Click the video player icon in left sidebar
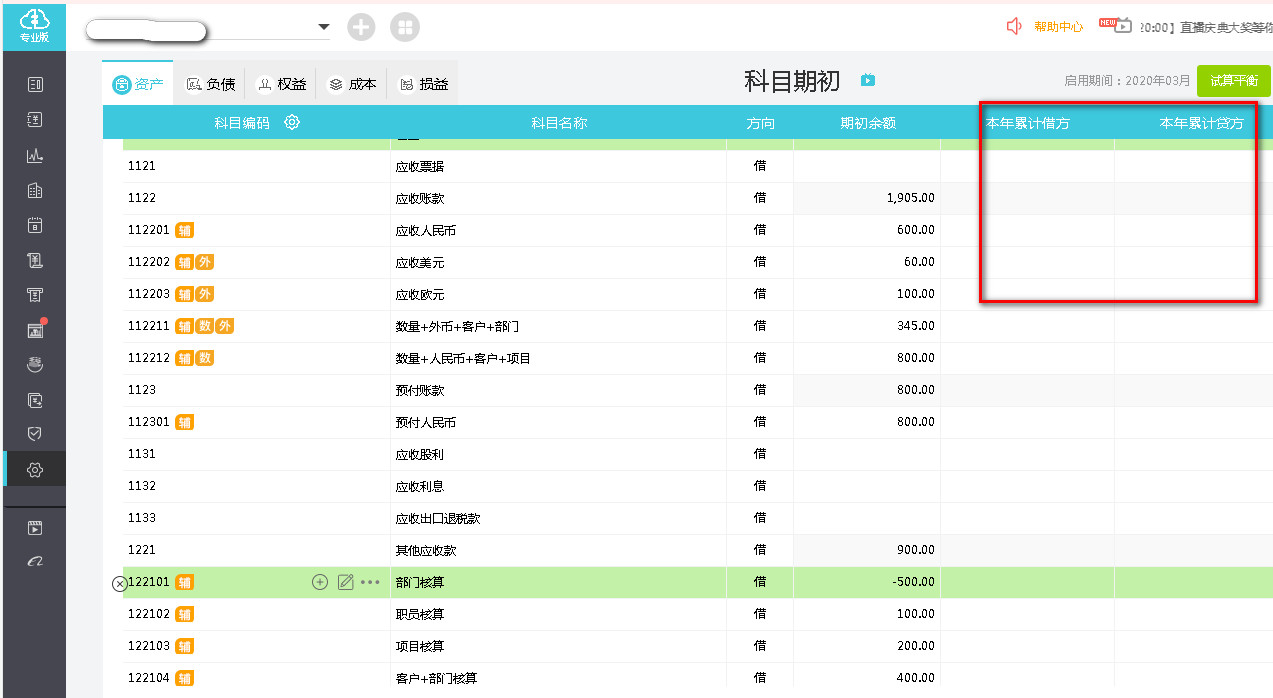 [35, 527]
